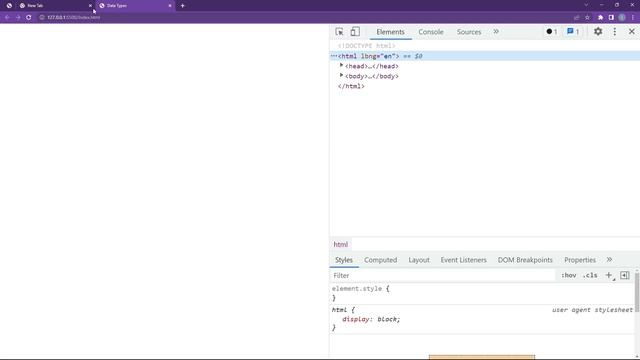Click the blue issues badge showing 1
This screenshot has height=360, width=640.
[x=573, y=31]
